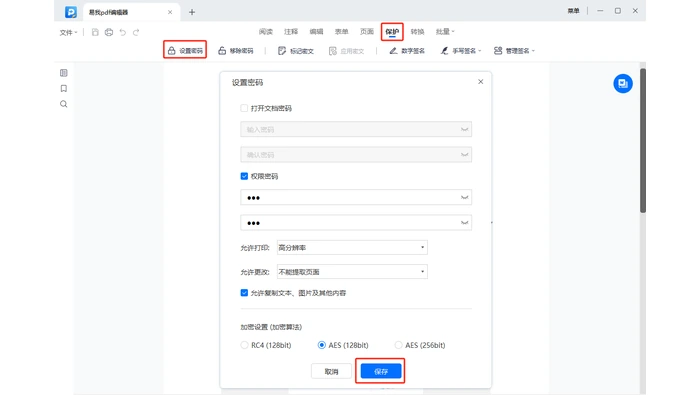Click the save file icon in toolbar
The width and height of the screenshot is (700, 395).
coord(95,32)
